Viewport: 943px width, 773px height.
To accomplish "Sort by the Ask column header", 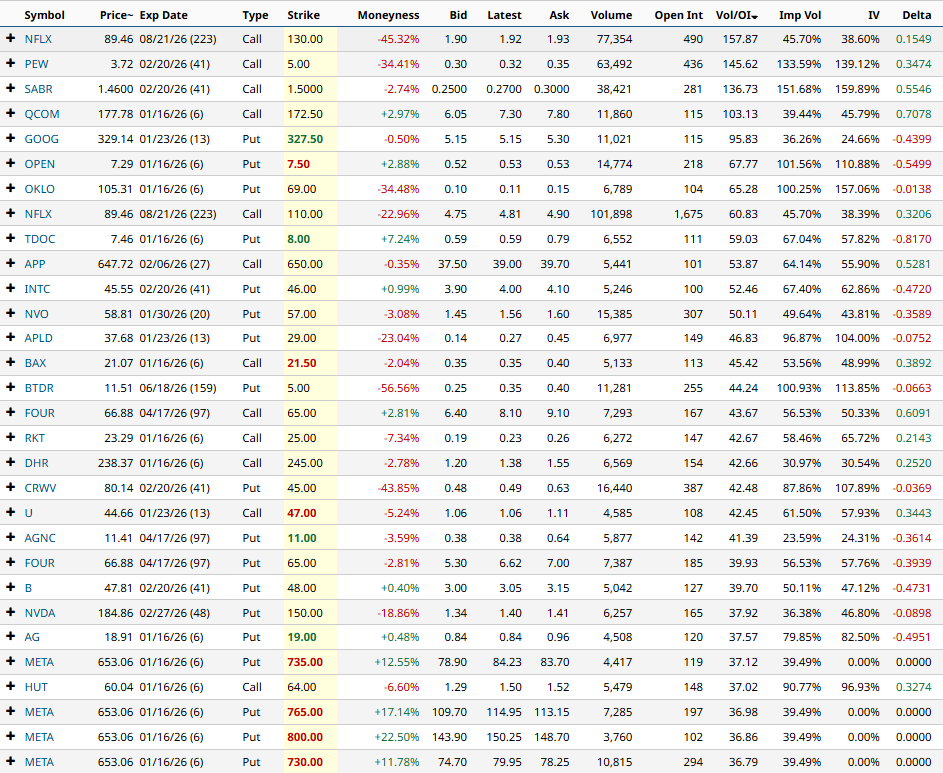I will pos(559,15).
